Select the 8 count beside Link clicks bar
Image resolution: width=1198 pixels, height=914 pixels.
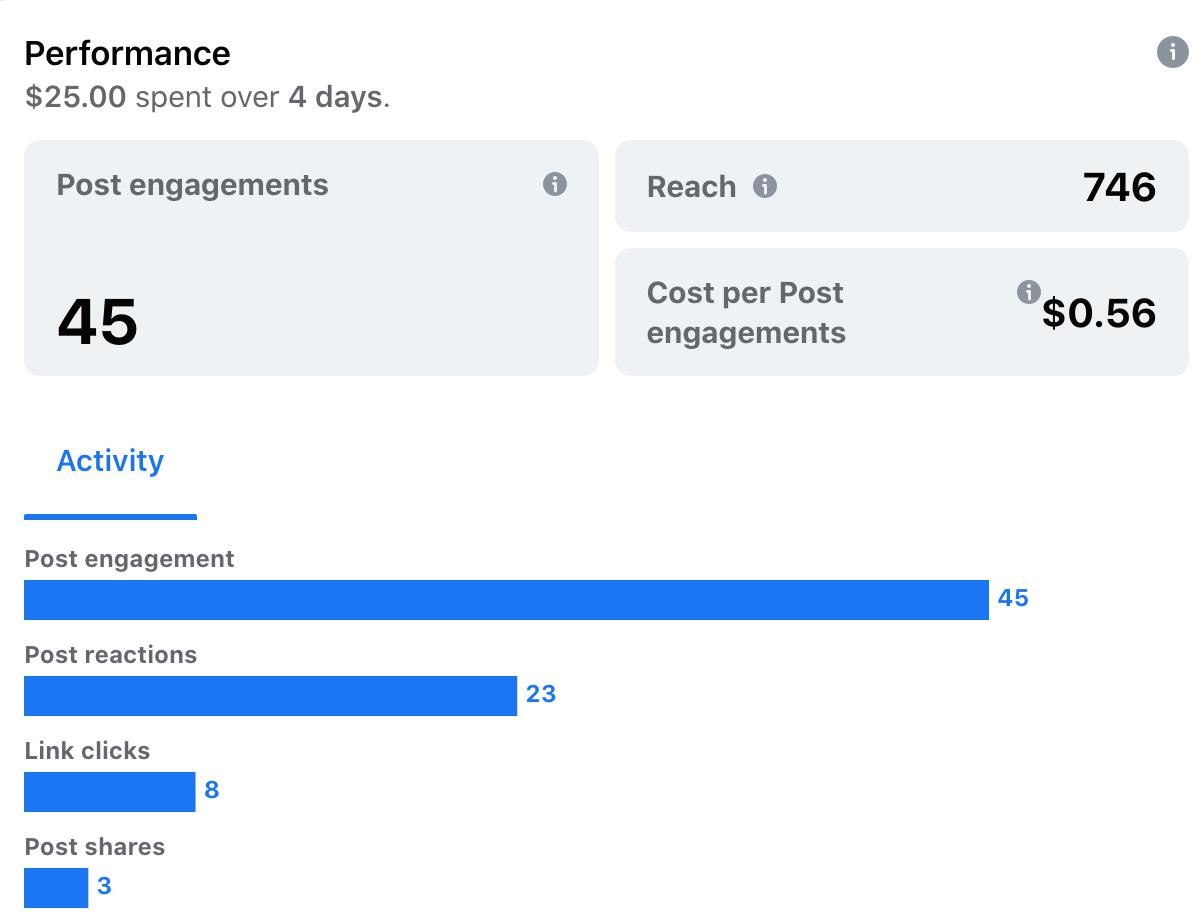211,790
